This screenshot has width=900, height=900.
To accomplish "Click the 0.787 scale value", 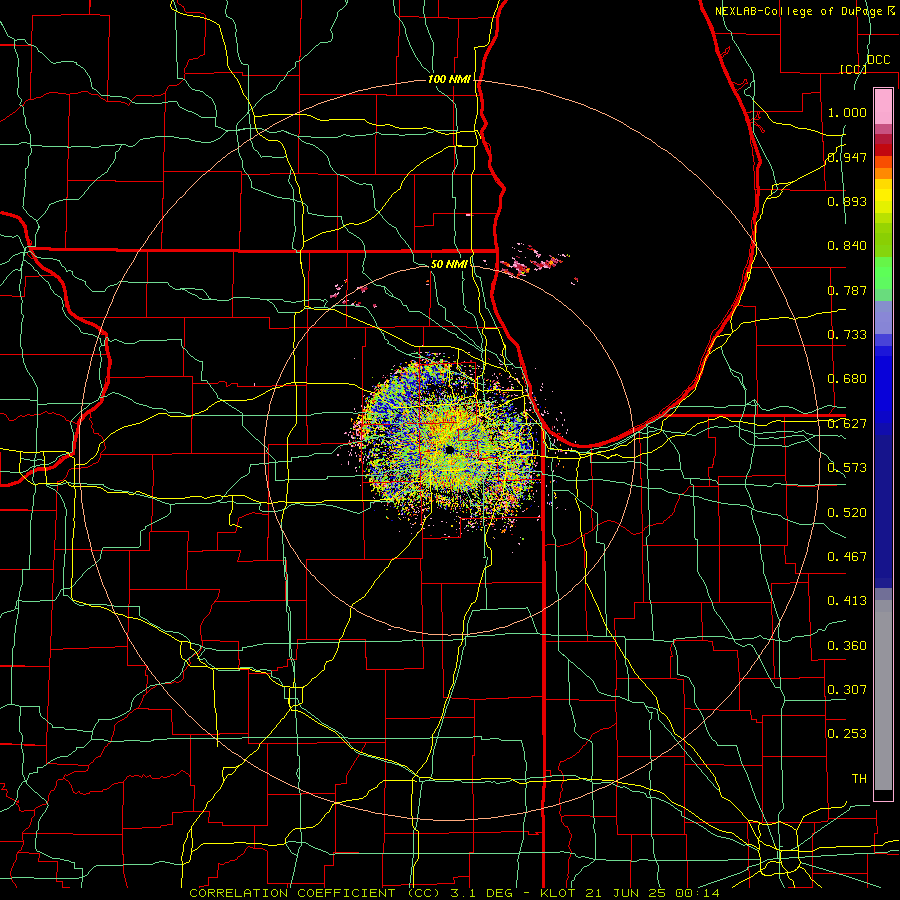I will pos(847,290).
